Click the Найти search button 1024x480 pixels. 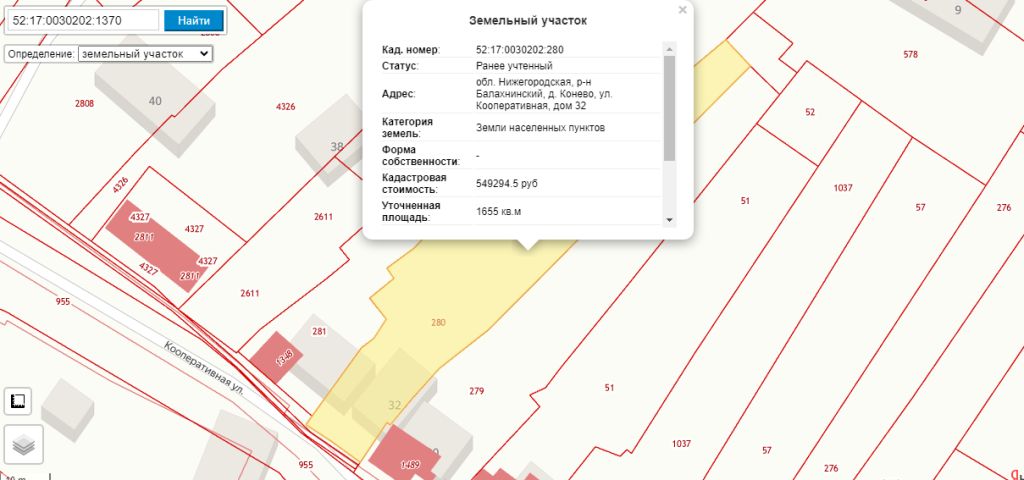(194, 20)
